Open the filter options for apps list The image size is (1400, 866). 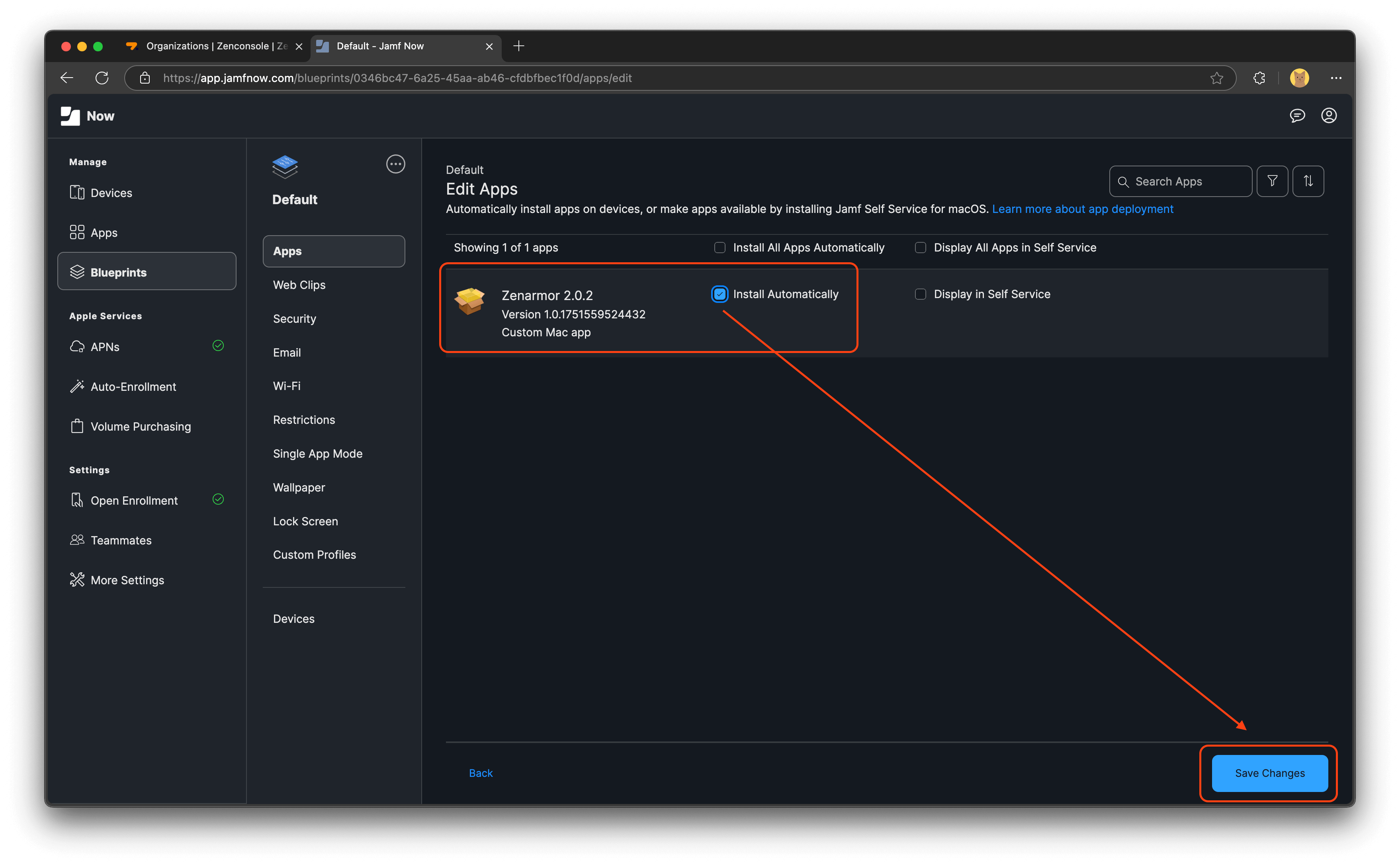point(1272,181)
